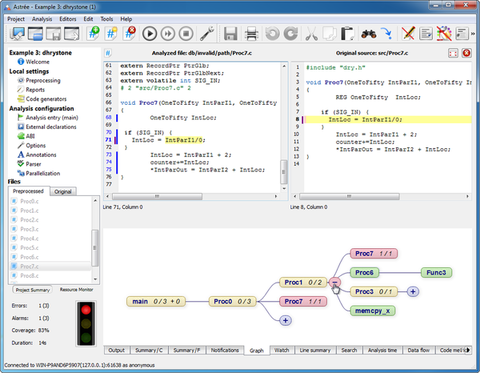The width and height of the screenshot is (480, 373).
Task: Click the scissors cut icon
Action: pos(311,34)
